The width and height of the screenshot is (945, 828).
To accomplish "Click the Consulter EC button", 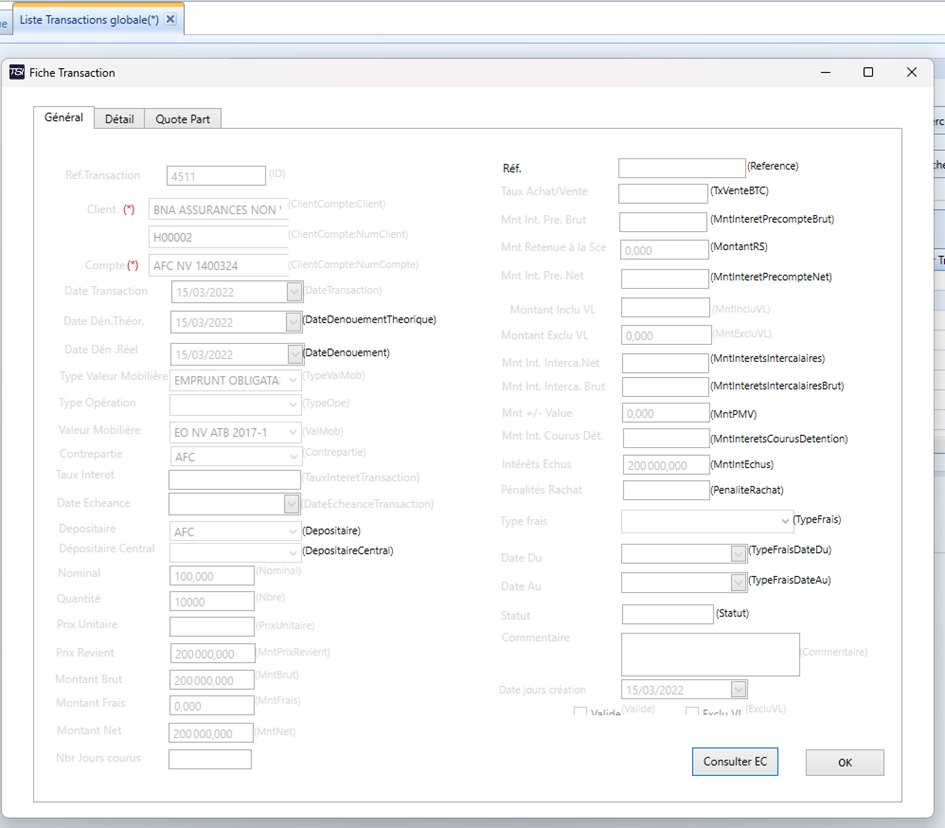I will pos(735,762).
